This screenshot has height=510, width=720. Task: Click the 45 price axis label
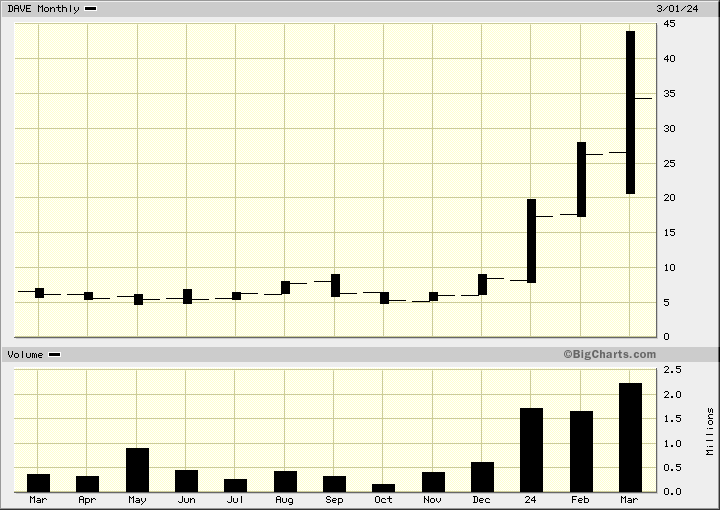tap(669, 24)
